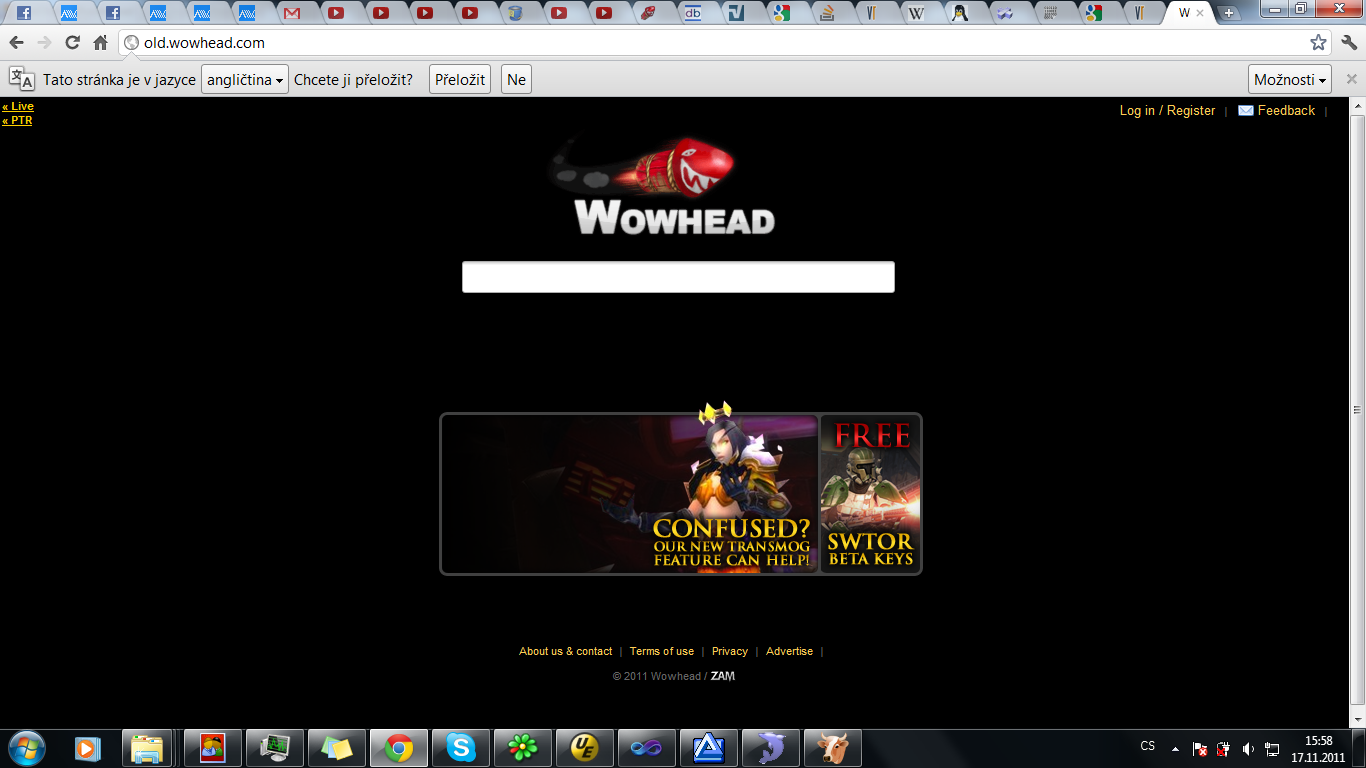Click into the Wowhead search box
Screen dimensions: 1366x768
coord(678,277)
